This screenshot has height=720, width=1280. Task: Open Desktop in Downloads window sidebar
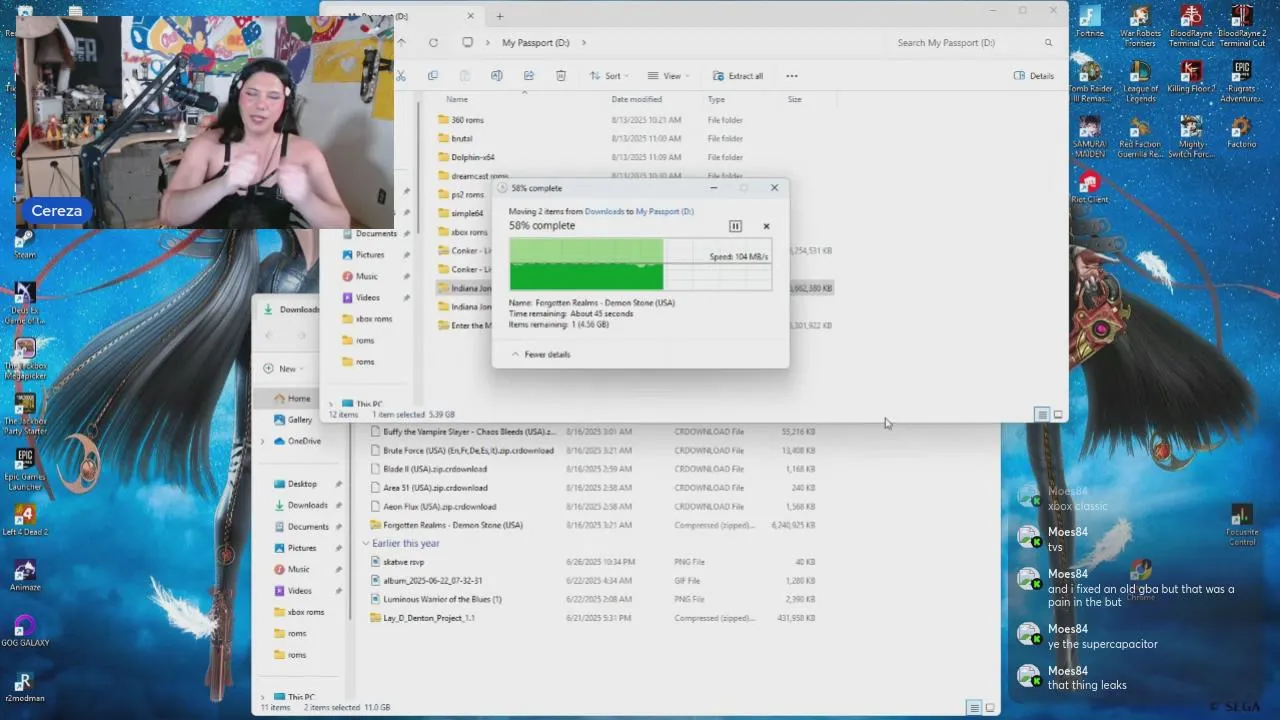(x=302, y=484)
